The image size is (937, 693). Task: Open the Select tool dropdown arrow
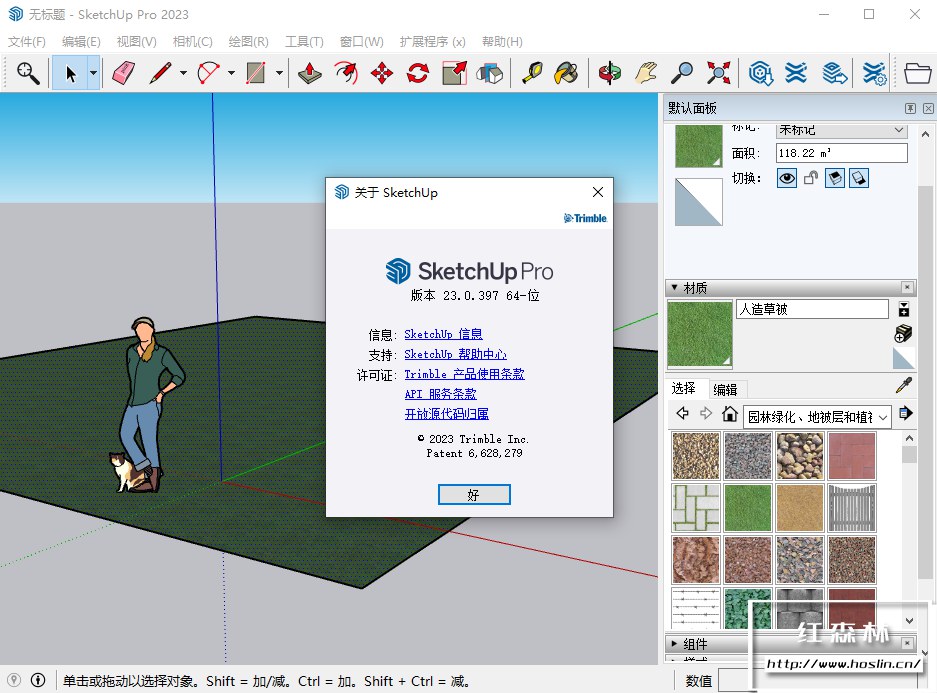[93, 73]
